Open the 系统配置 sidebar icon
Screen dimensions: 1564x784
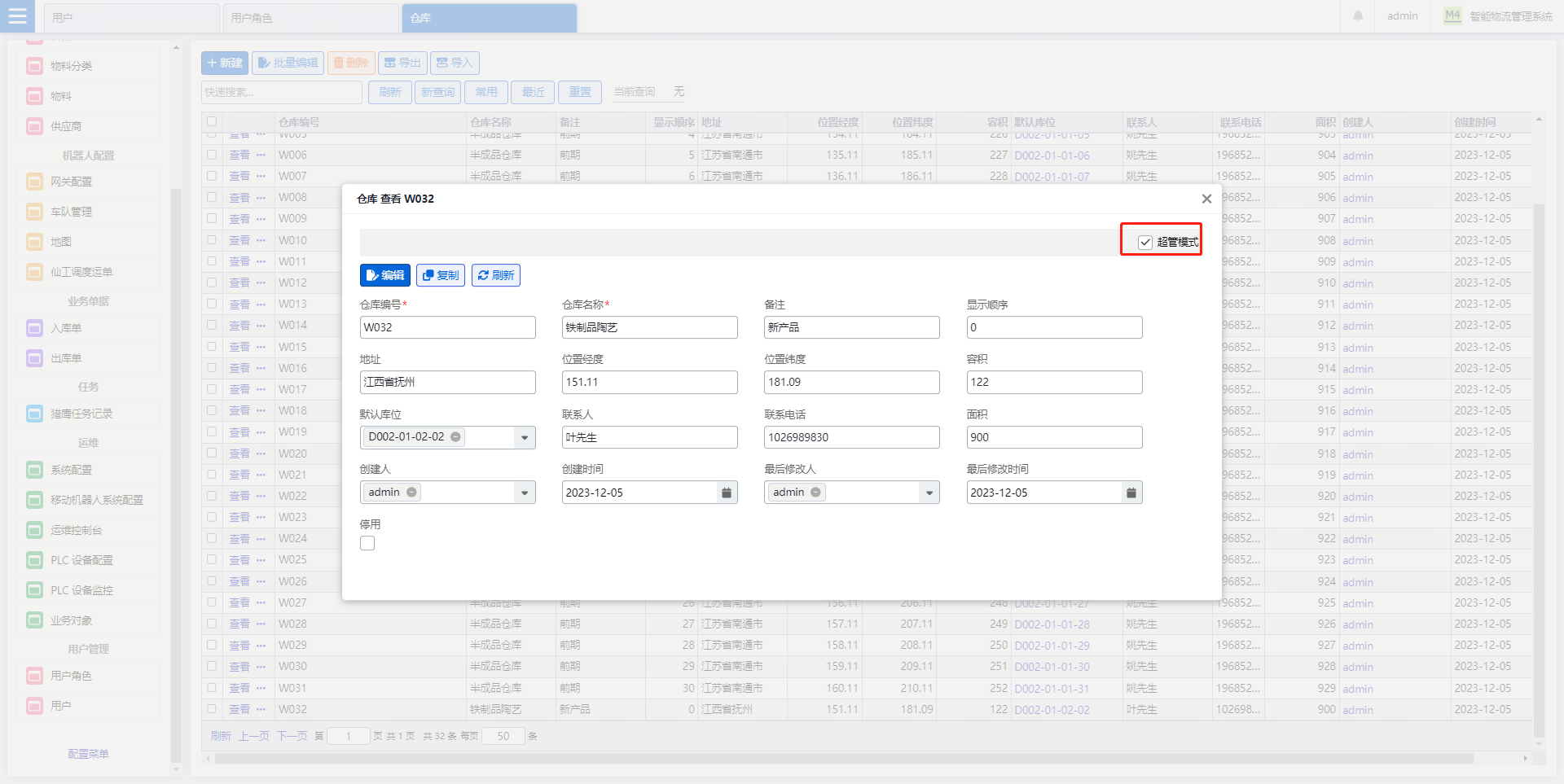[34, 470]
